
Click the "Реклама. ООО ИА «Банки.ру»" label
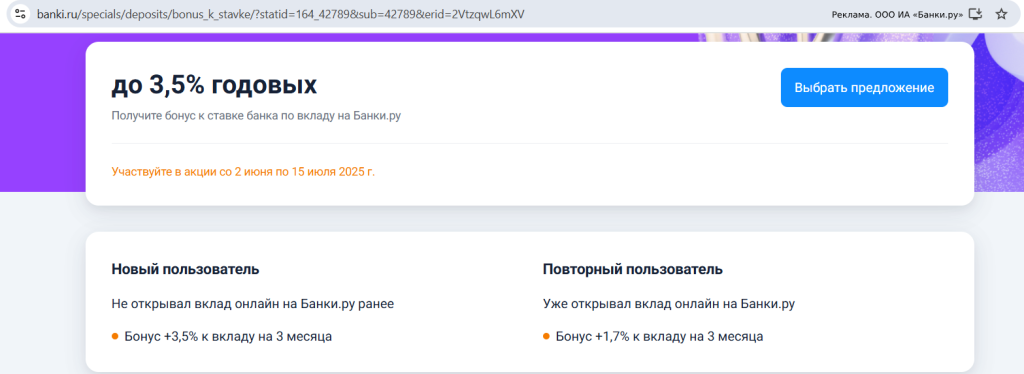[x=897, y=14]
